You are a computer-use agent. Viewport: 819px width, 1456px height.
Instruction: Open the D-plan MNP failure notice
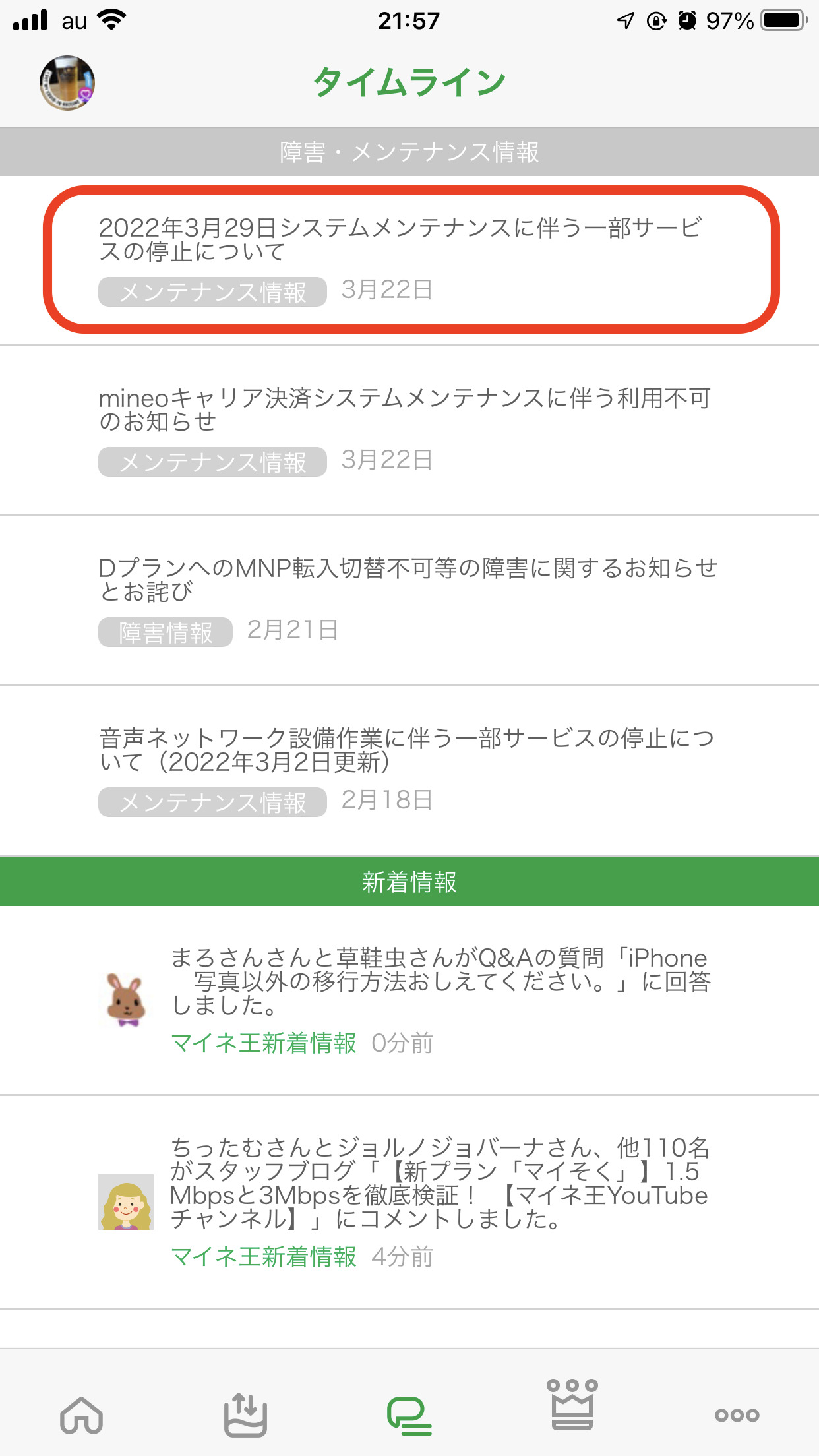coord(408,580)
